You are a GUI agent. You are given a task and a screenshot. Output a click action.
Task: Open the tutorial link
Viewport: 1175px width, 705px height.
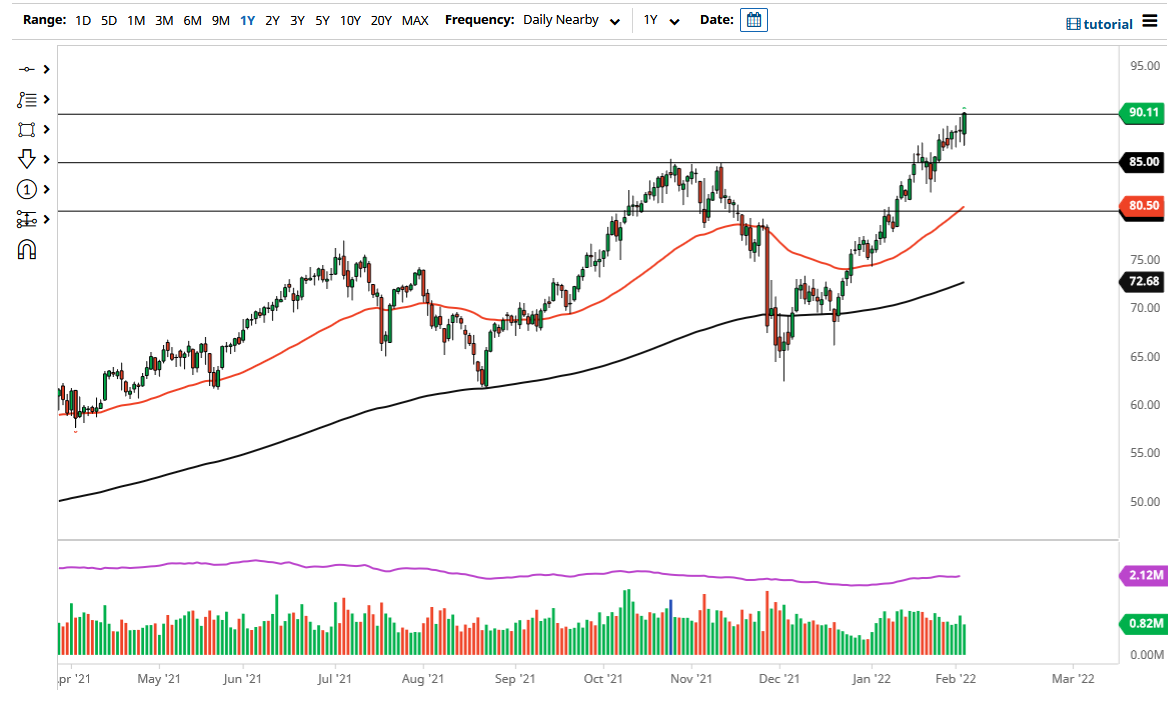pos(1099,24)
